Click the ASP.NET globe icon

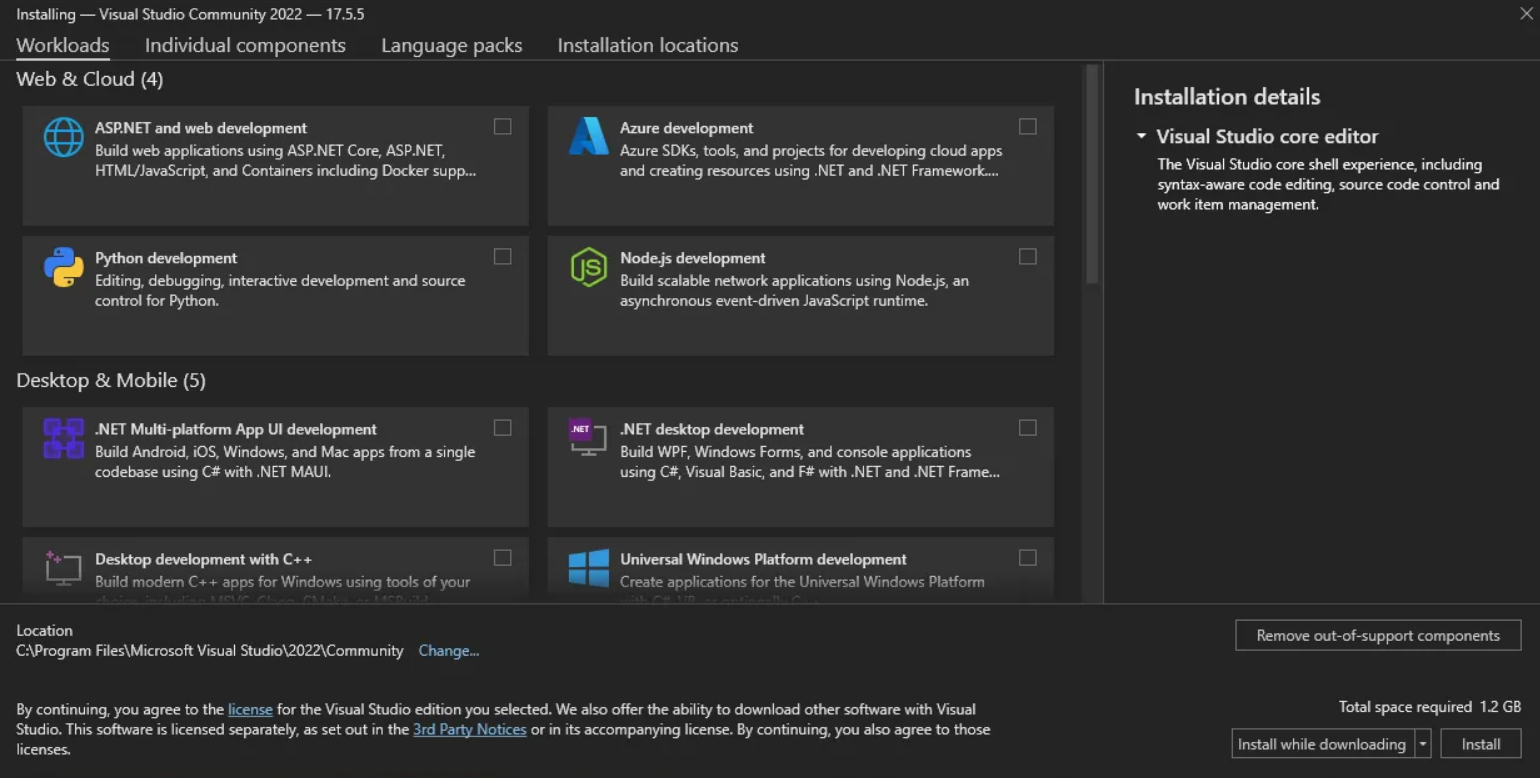tap(63, 137)
